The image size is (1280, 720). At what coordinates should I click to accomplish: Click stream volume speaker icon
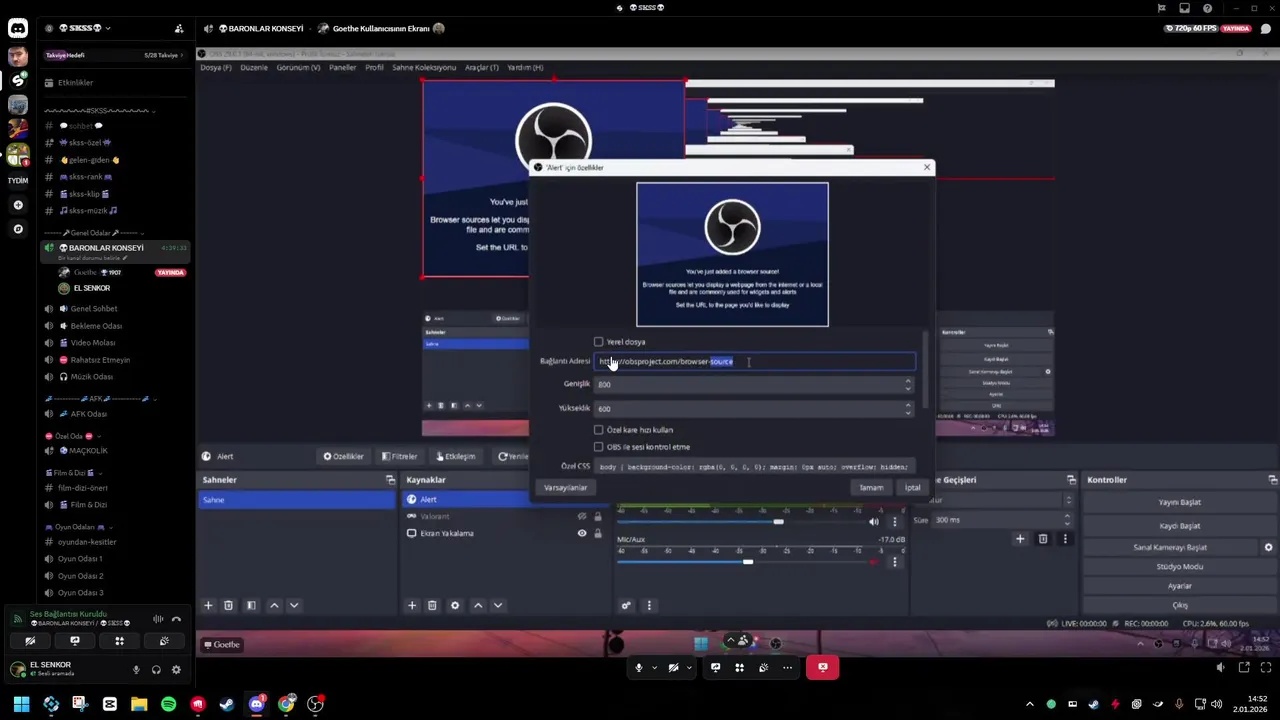click(x=1220, y=667)
